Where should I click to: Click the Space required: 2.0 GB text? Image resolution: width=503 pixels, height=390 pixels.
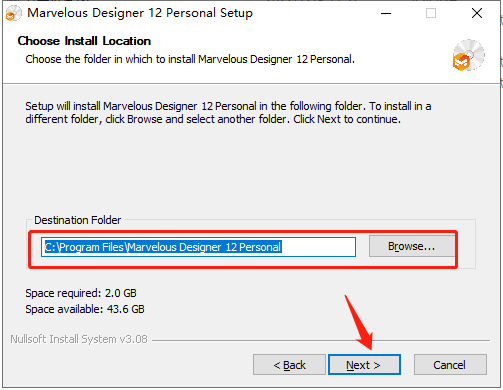81,293
